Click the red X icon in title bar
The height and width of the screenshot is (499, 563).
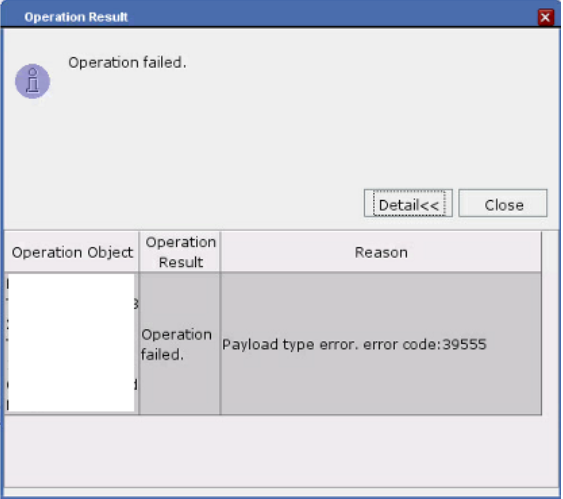pos(545,17)
